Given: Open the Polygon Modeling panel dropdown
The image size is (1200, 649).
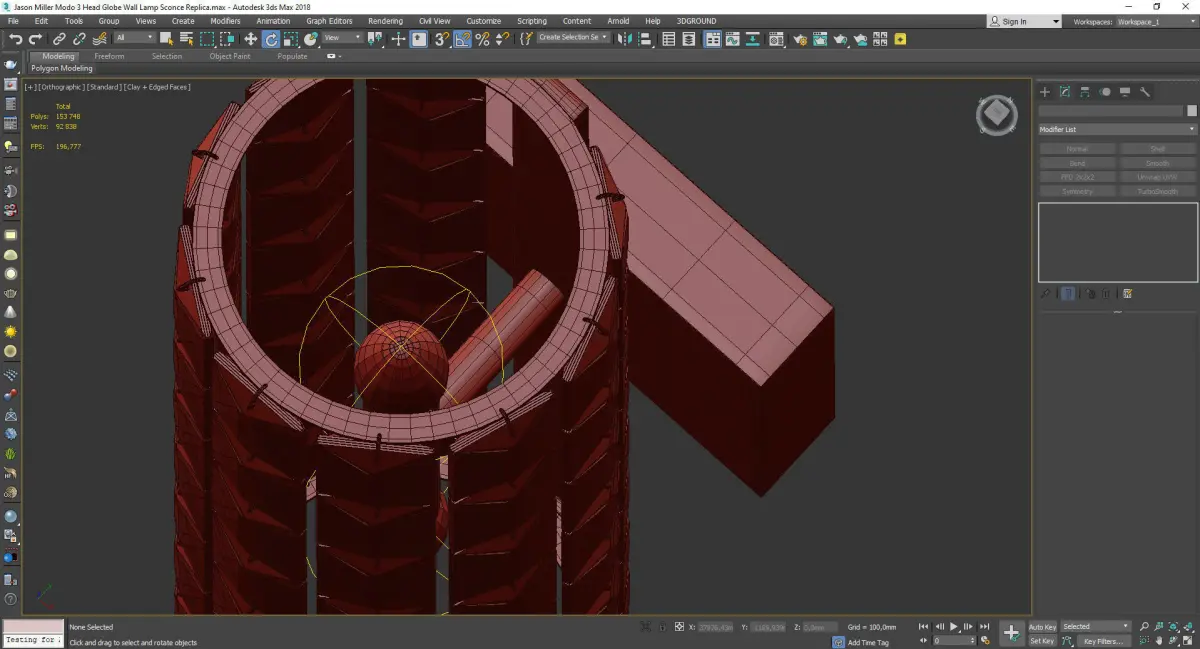Looking at the screenshot, I should [x=61, y=68].
